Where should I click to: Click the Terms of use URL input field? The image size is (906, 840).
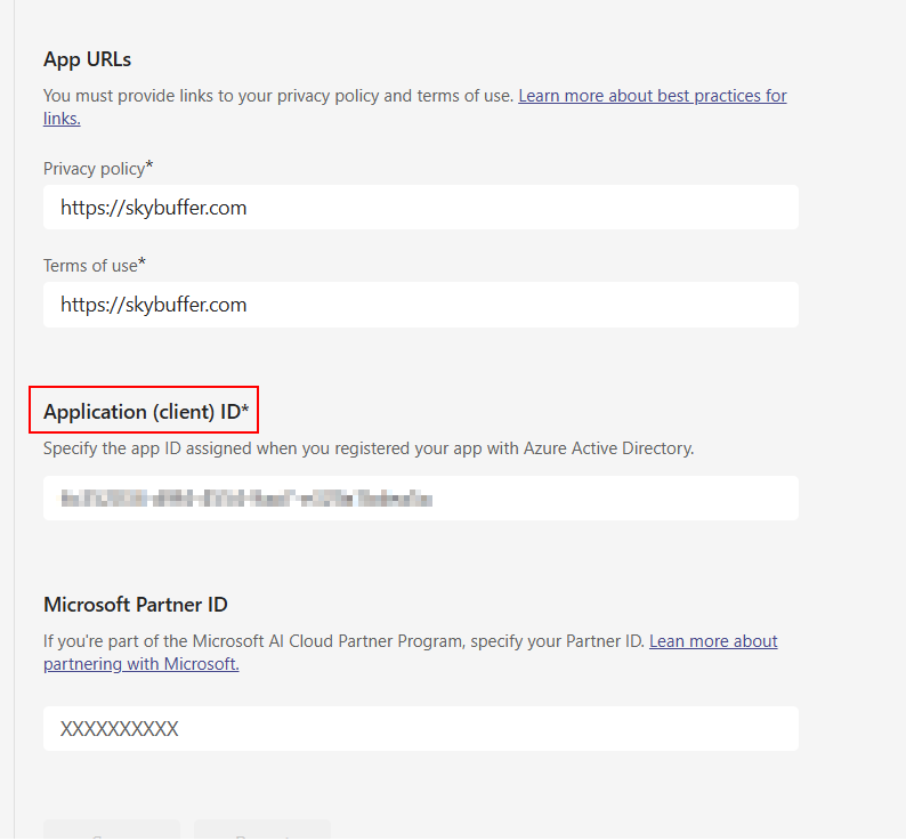click(x=420, y=305)
